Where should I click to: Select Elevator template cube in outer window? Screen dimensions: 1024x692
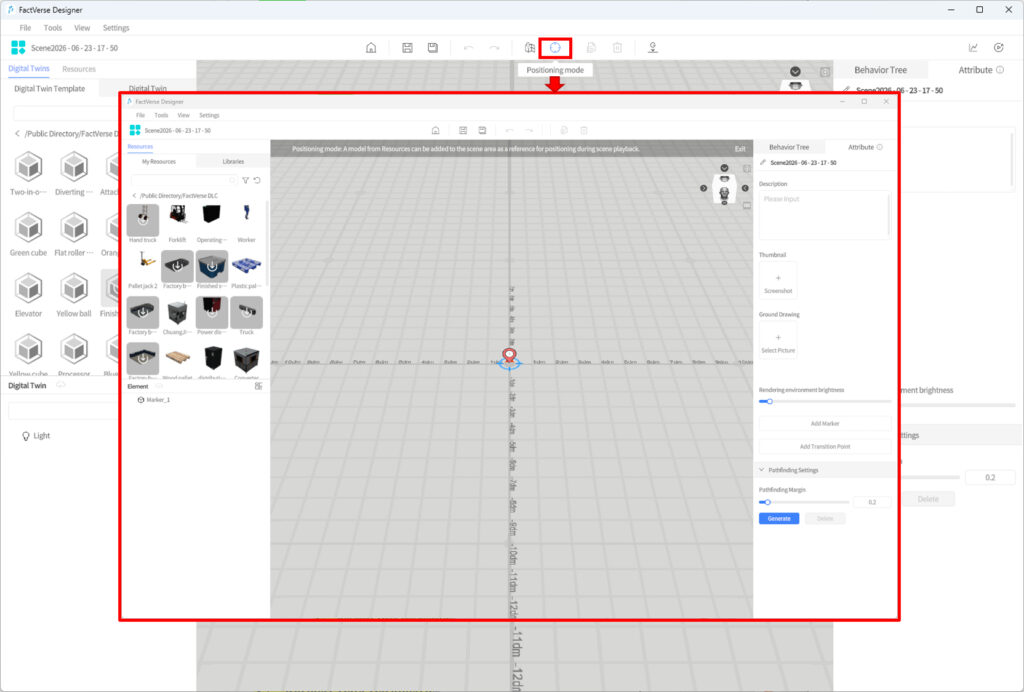tap(29, 289)
